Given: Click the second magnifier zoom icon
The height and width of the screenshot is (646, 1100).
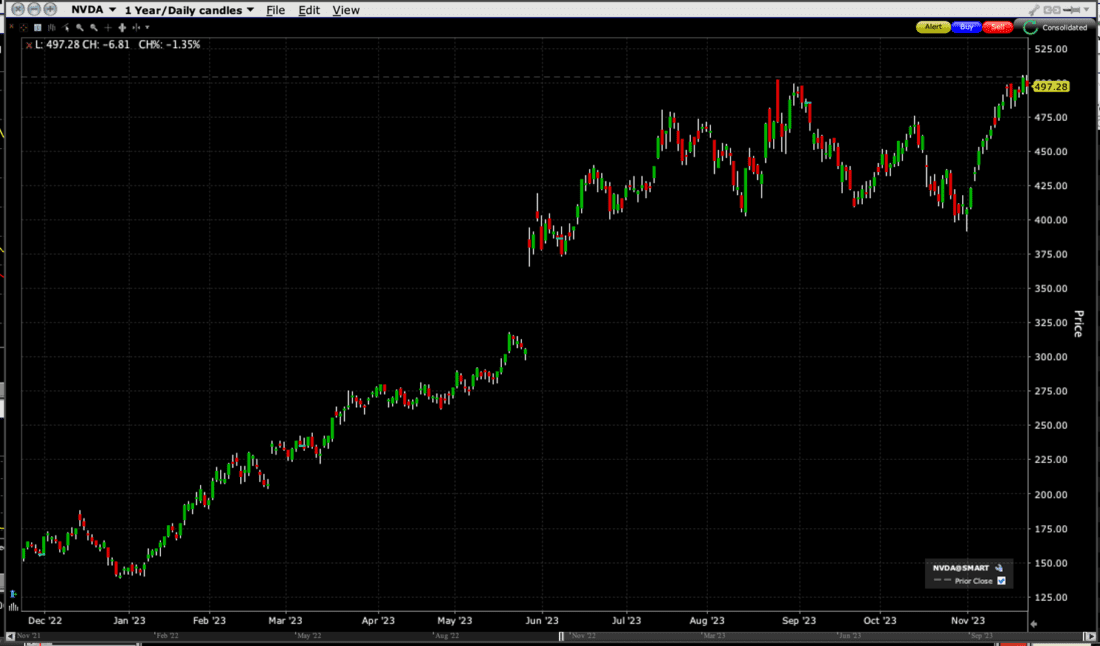Looking at the screenshot, I should click(95, 27).
